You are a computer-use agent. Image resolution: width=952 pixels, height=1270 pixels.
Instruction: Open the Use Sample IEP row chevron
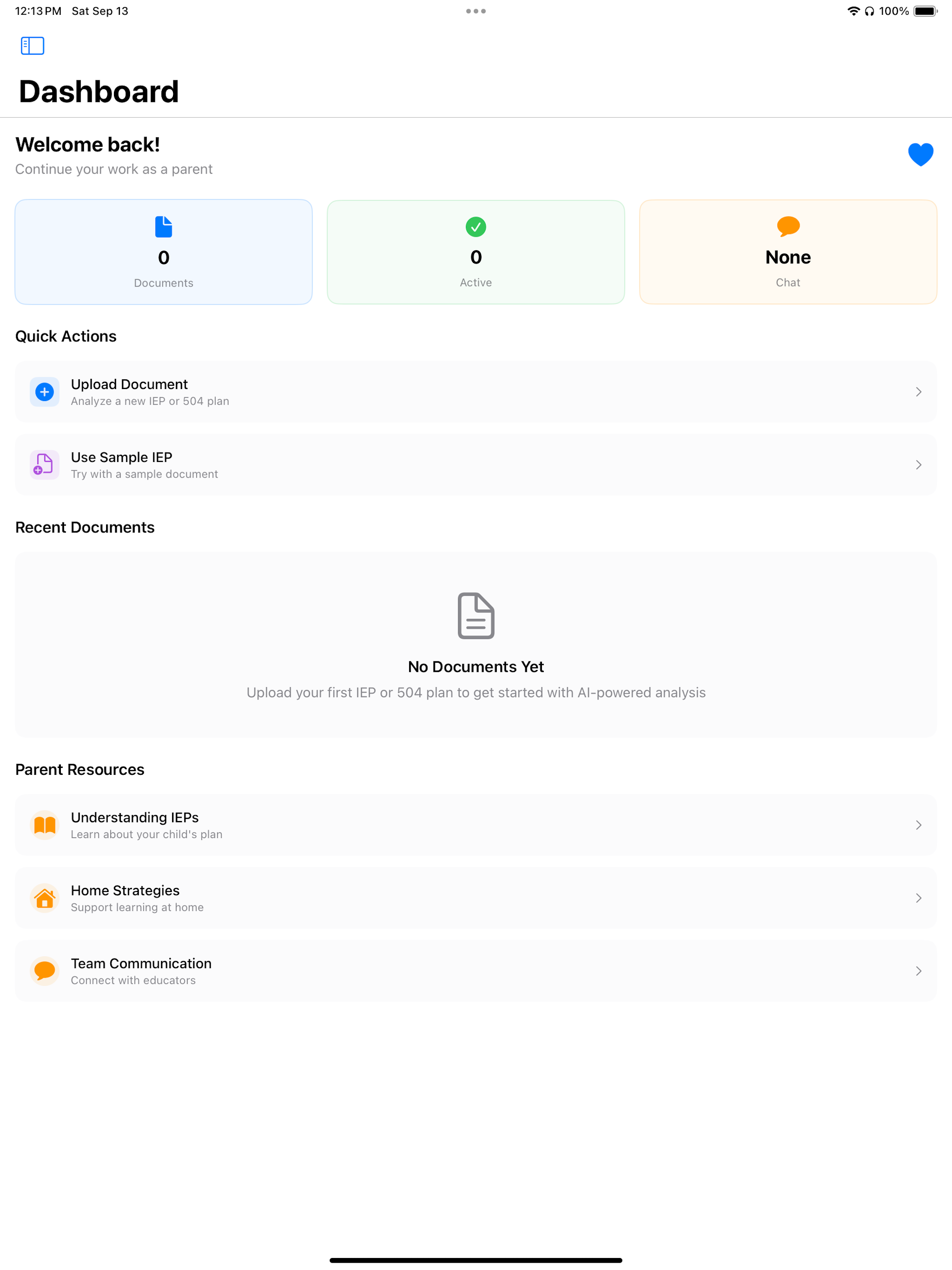(918, 464)
